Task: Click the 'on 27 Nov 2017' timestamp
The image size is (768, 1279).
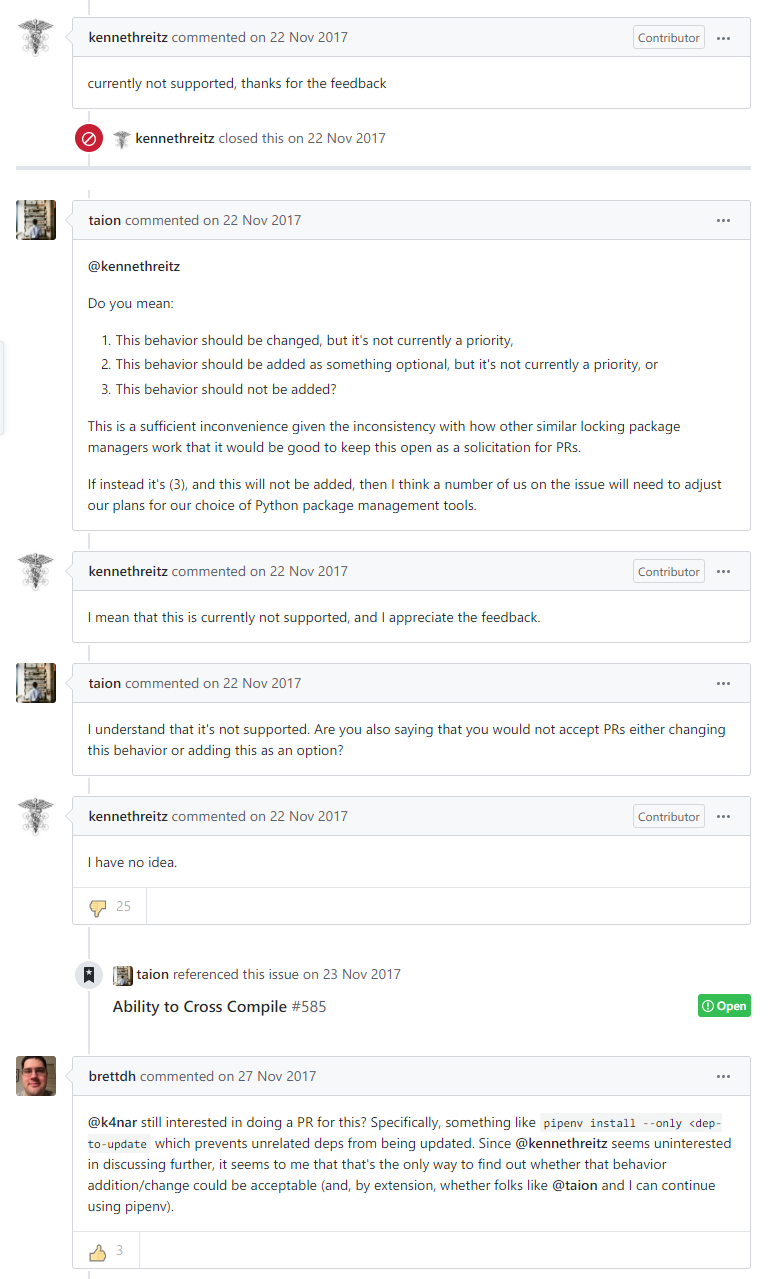Action: click(x=265, y=1076)
